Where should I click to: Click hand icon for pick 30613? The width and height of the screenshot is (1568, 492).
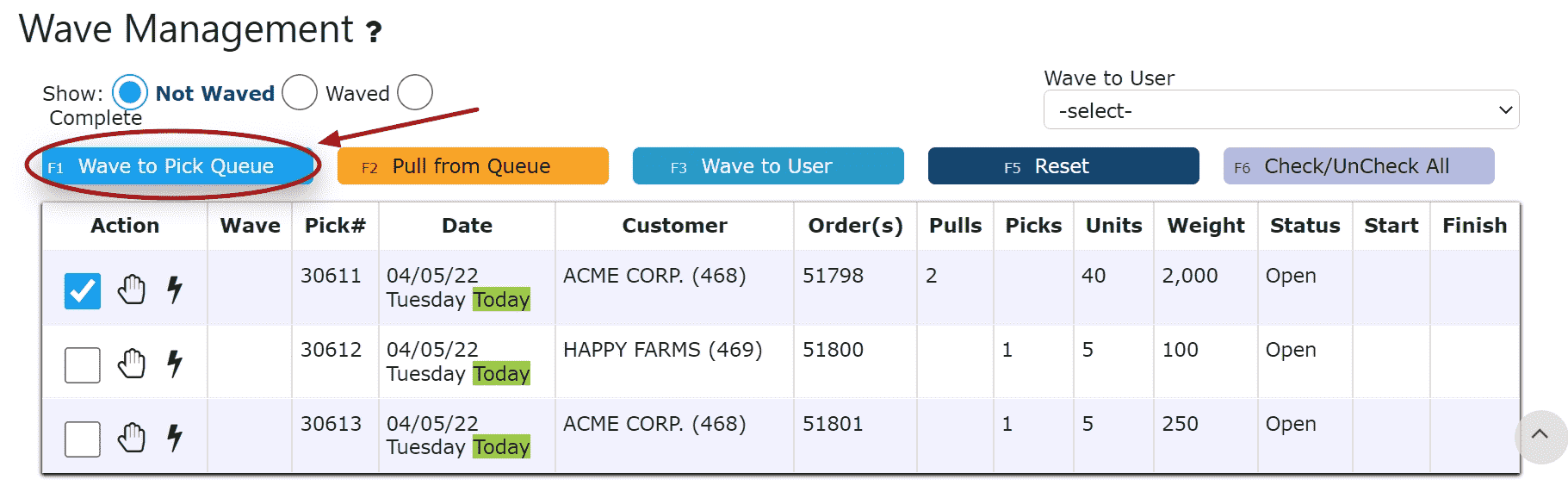(132, 438)
